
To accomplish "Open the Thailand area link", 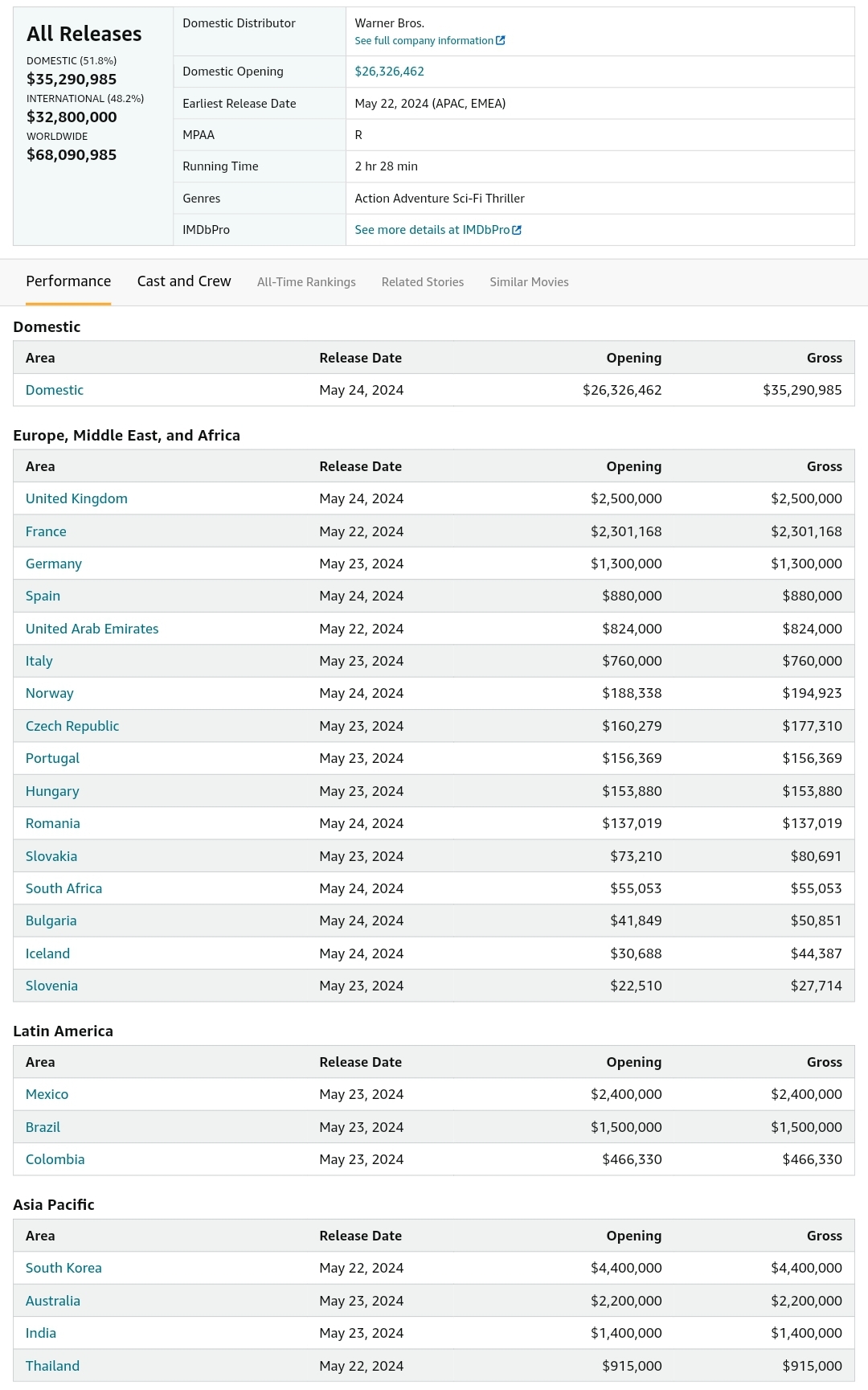I will click(52, 1366).
